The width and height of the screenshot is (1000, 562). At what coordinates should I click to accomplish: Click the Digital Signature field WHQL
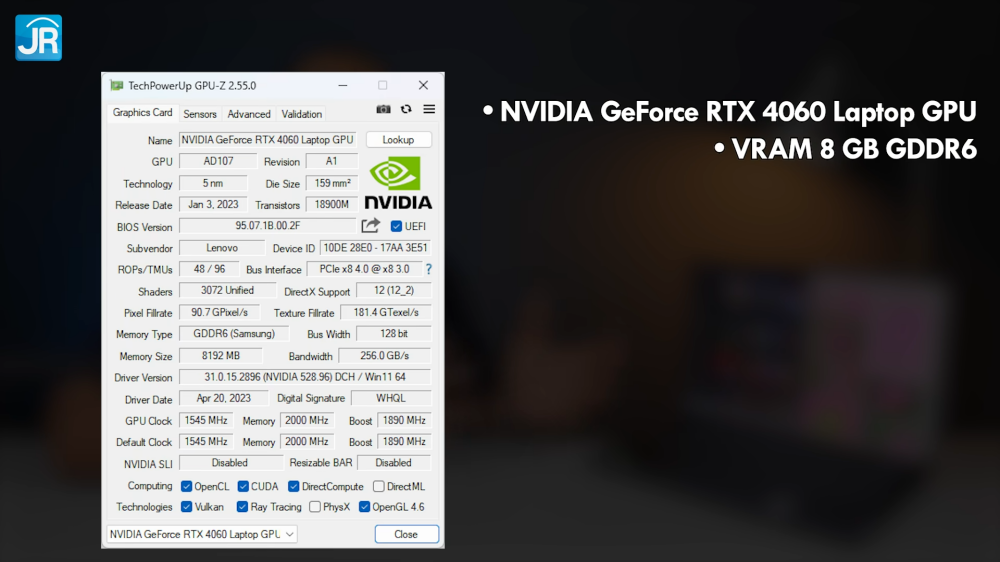pos(391,398)
